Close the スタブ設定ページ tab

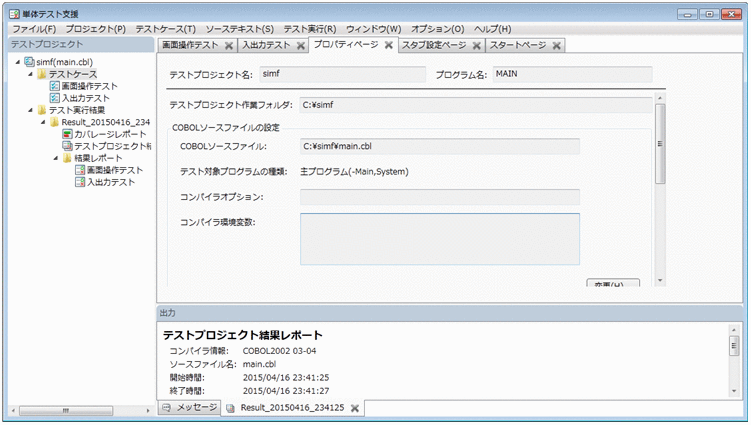(x=477, y=46)
